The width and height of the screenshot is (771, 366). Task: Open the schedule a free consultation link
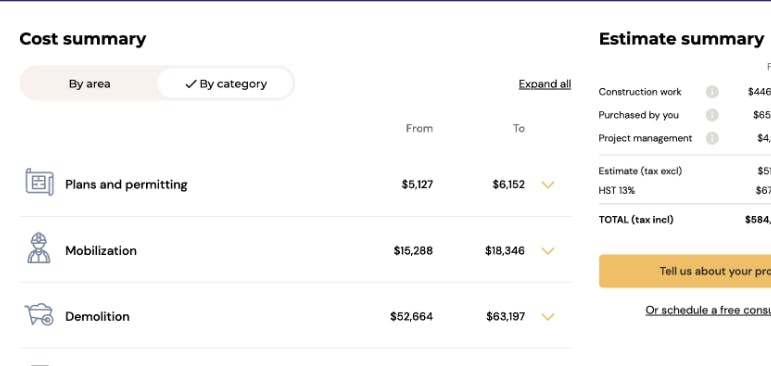(x=708, y=310)
